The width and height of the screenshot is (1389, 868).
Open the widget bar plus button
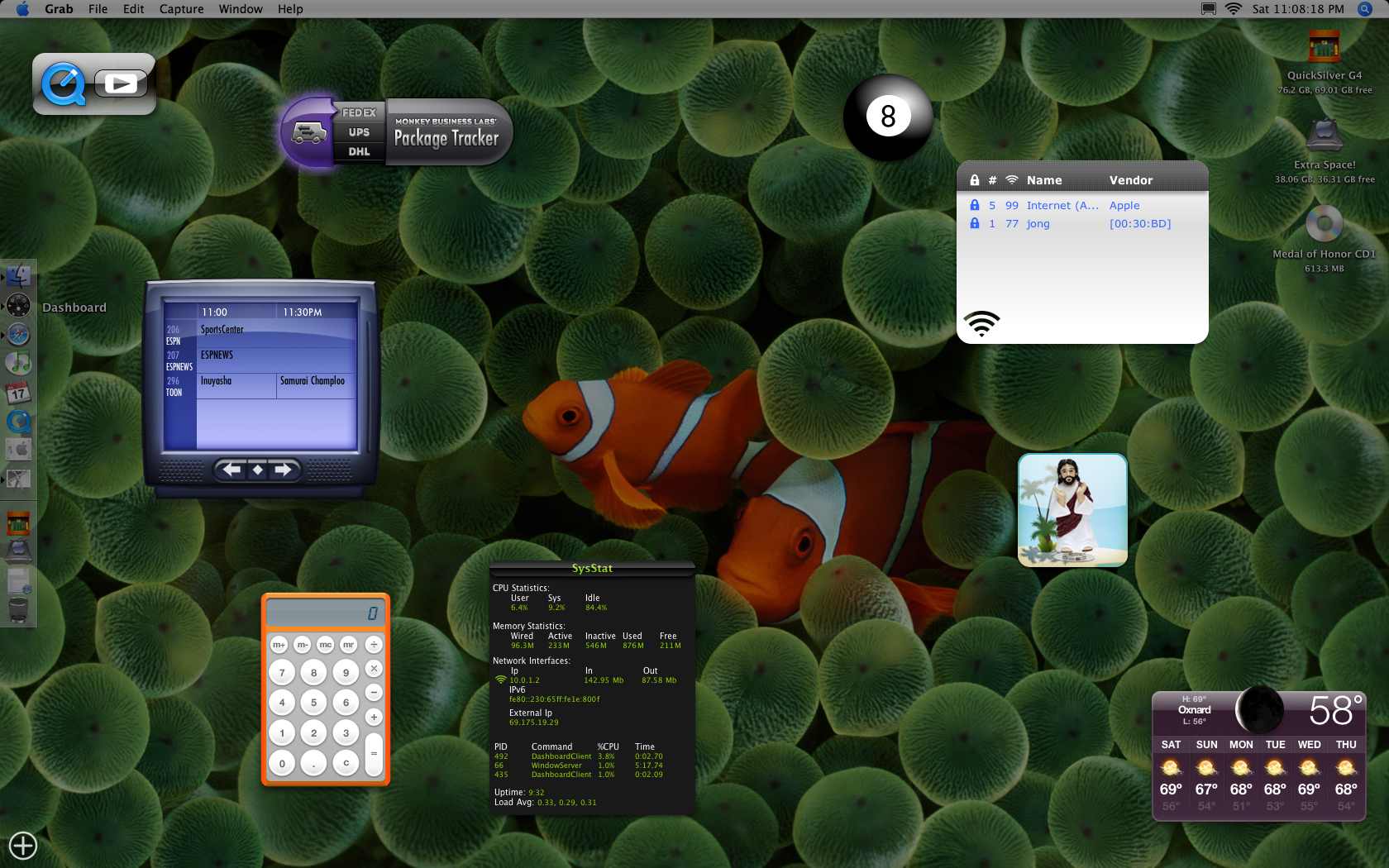(x=23, y=845)
